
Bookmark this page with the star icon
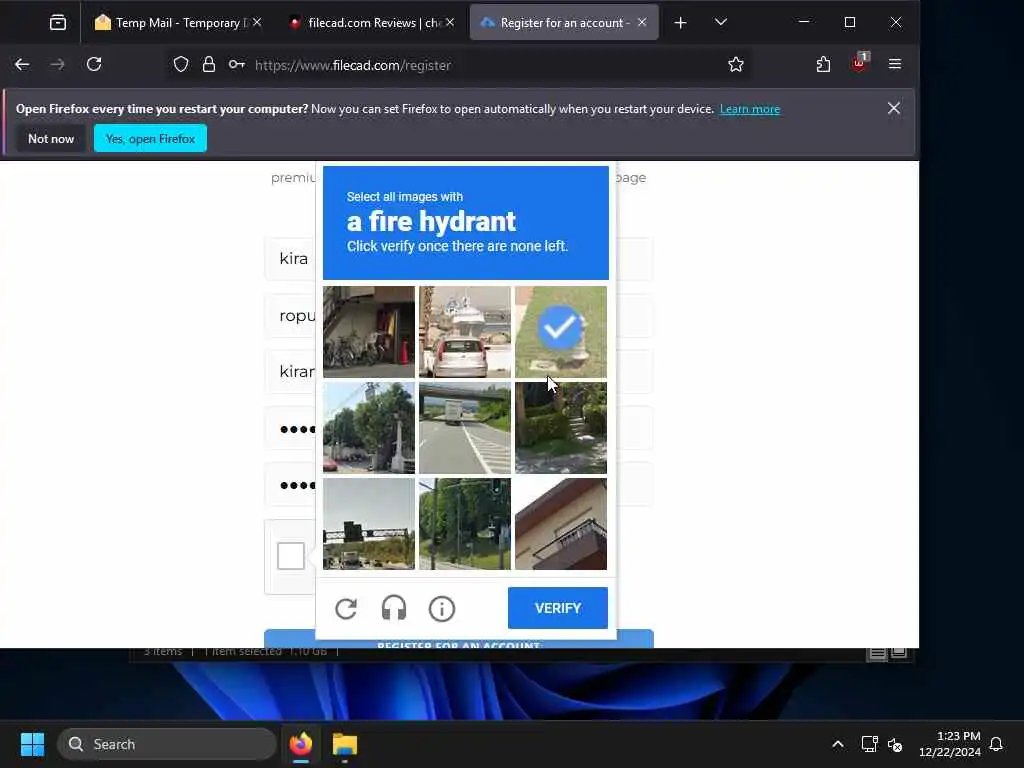tap(736, 65)
